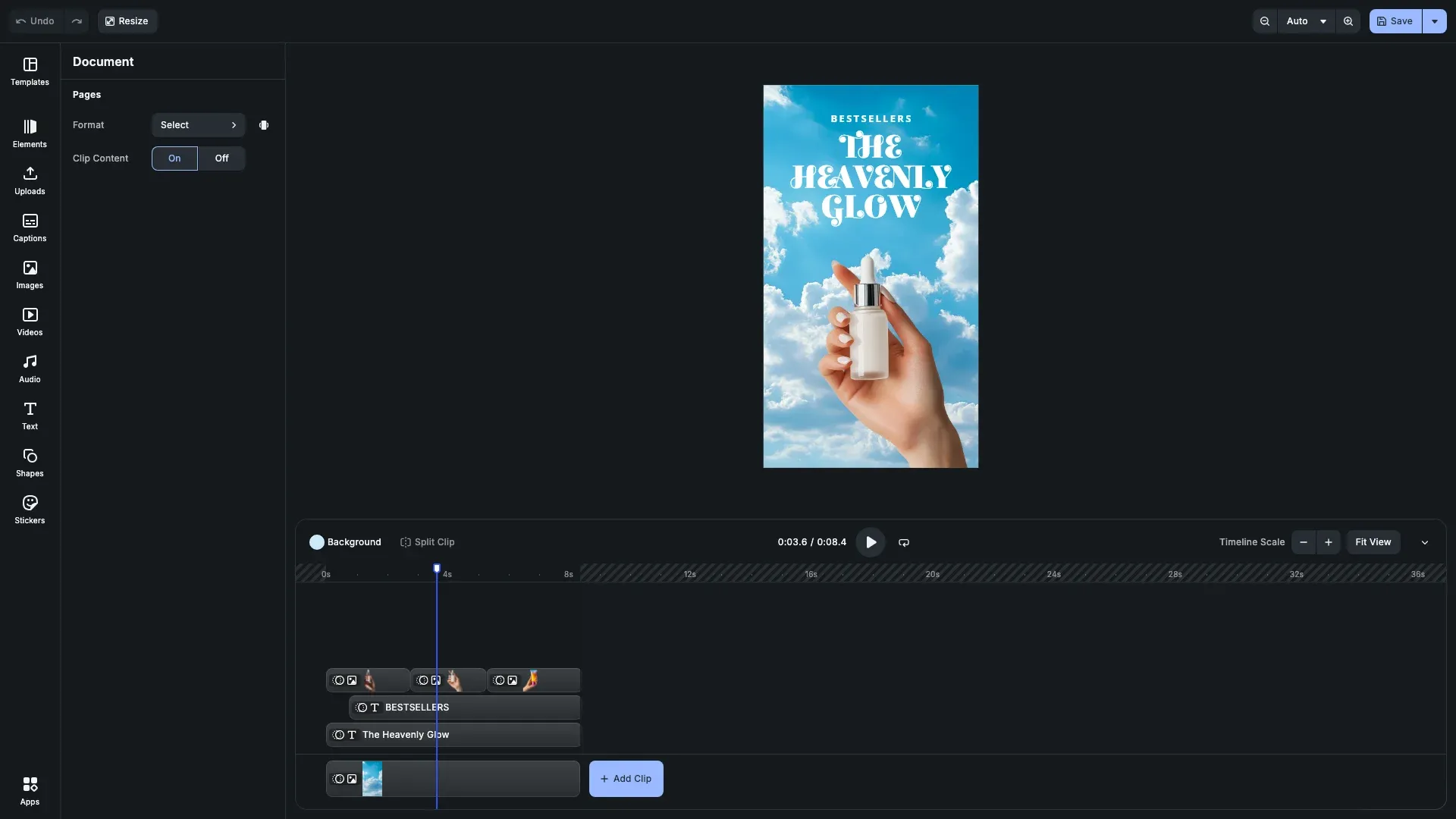The height and width of the screenshot is (819, 1456).
Task: Open the Text tool panel
Action: 30,415
